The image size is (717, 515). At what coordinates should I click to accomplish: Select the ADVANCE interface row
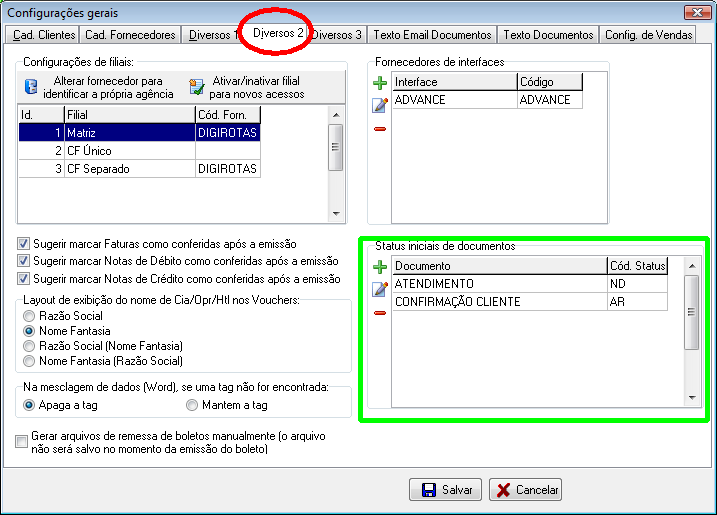(x=487, y=100)
